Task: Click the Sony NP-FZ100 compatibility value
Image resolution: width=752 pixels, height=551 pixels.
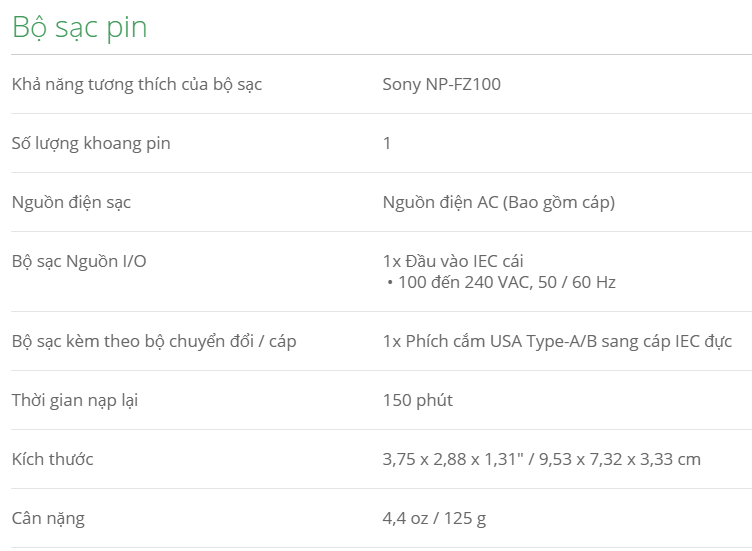Action: click(x=441, y=84)
